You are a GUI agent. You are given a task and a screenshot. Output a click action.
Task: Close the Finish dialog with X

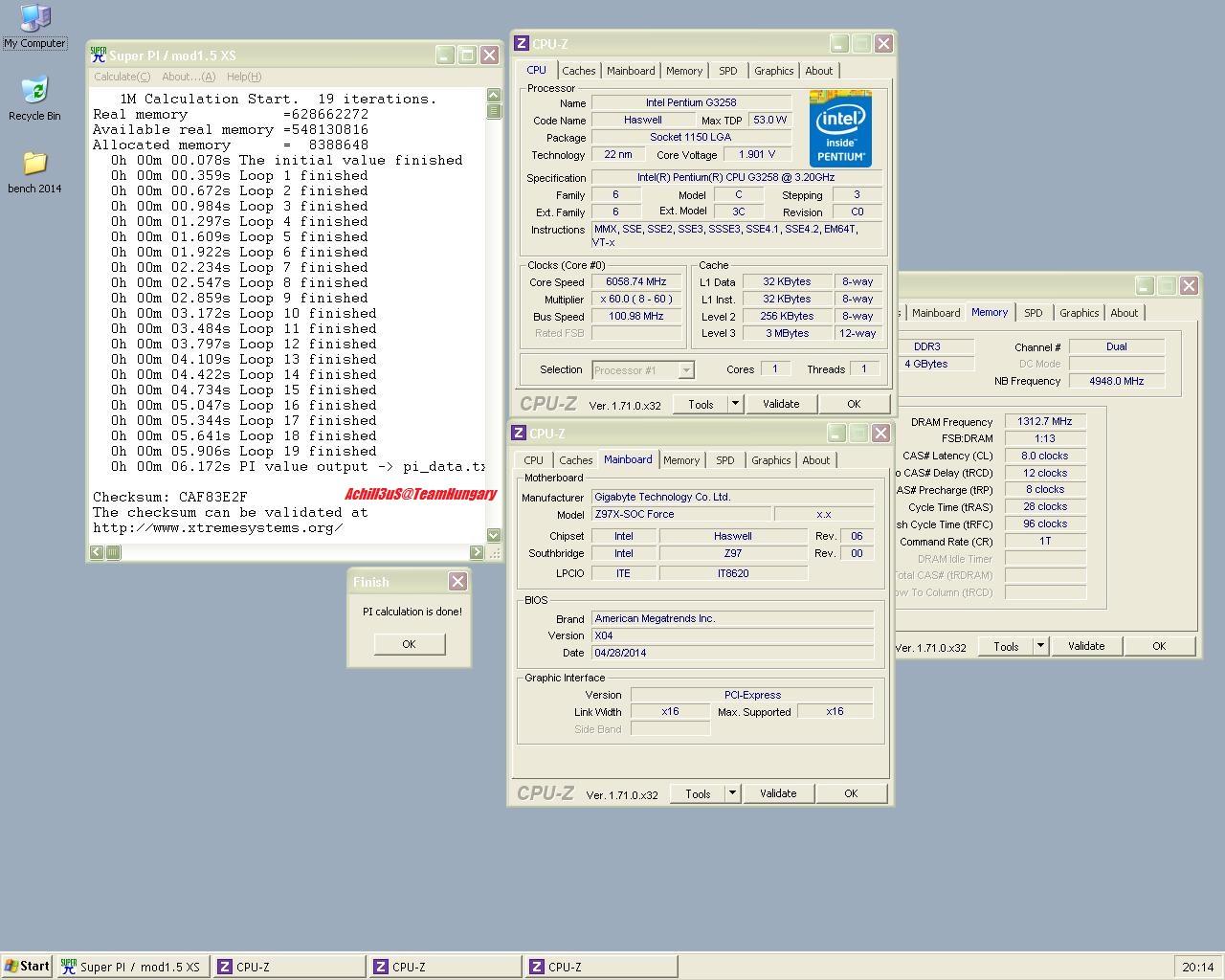(457, 582)
